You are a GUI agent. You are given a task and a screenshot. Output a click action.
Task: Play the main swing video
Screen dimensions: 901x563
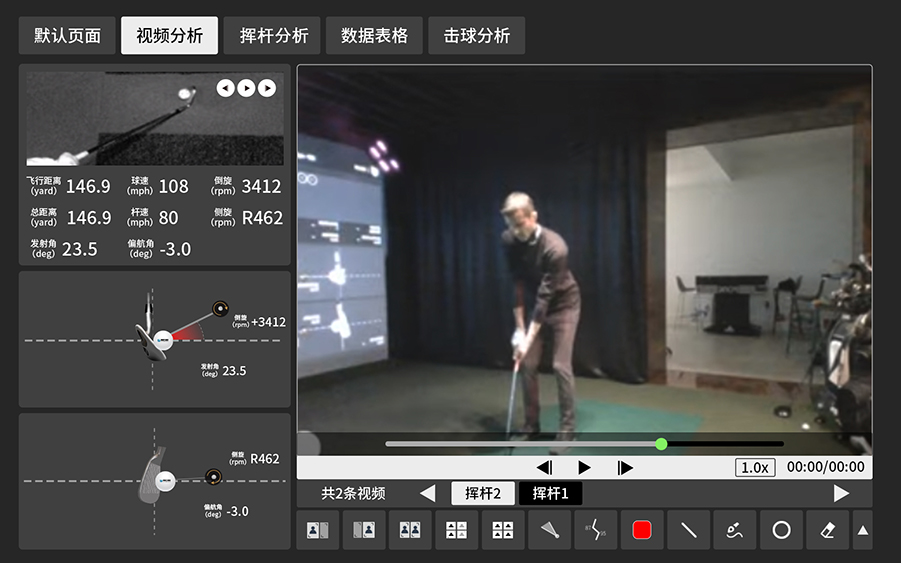[x=584, y=467]
